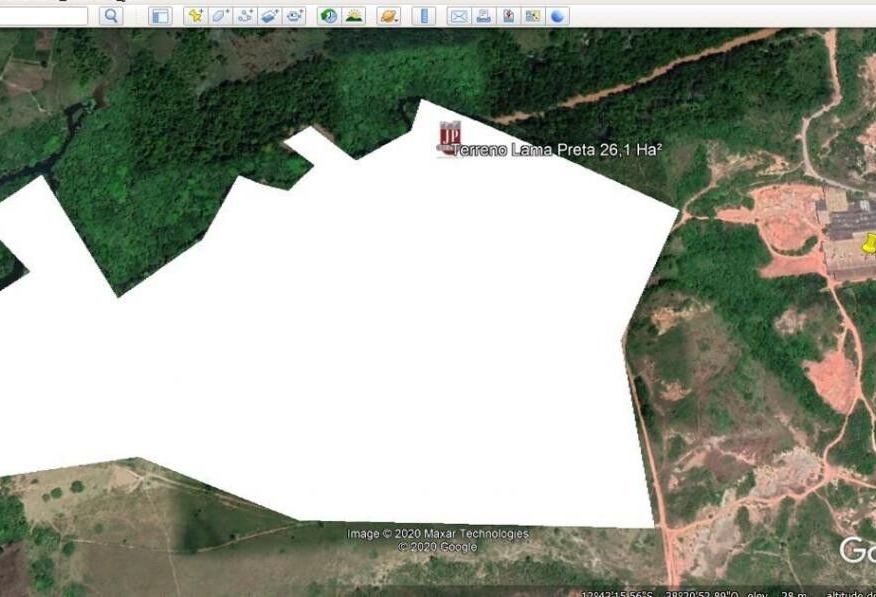This screenshot has height=597, width=876.
Task: Show historical imagery clock icon
Action: 329,16
